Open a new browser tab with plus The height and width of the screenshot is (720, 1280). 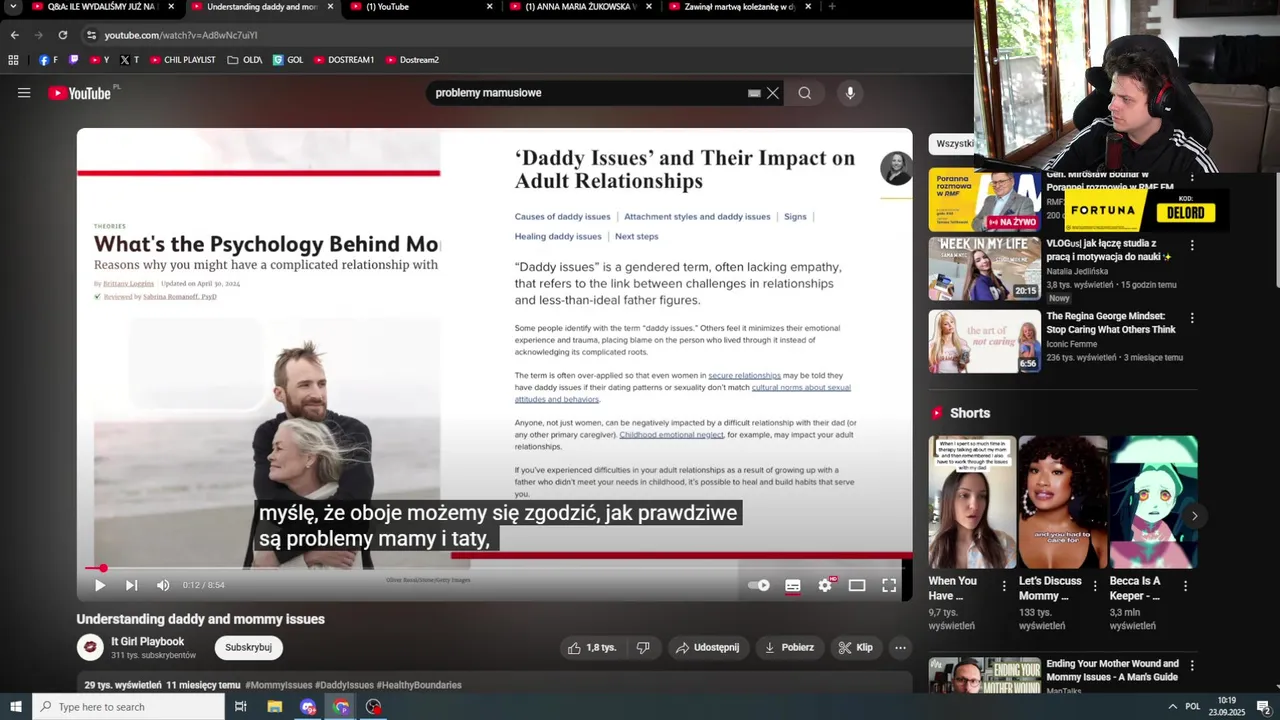832,7
